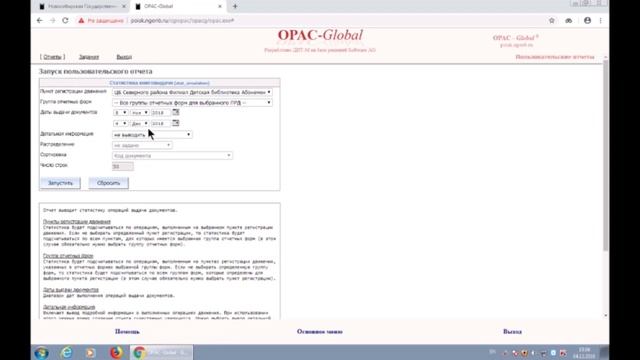The height and width of the screenshot is (360, 640).
Task: Open the Chrome three-dot menu
Action: tap(600, 20)
